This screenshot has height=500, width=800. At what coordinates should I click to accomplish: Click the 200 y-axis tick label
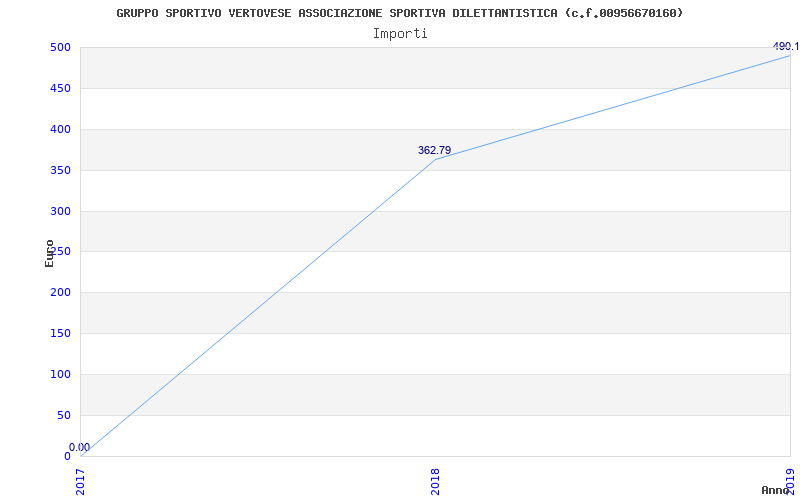60,293
